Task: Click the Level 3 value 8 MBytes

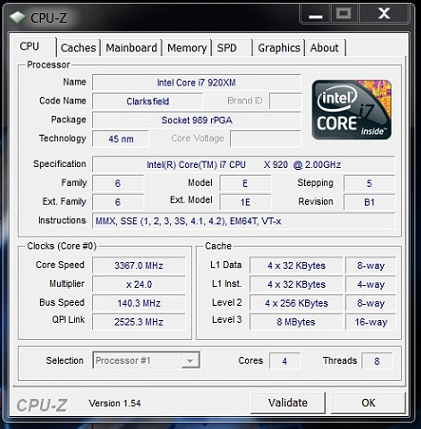Action: (x=296, y=322)
